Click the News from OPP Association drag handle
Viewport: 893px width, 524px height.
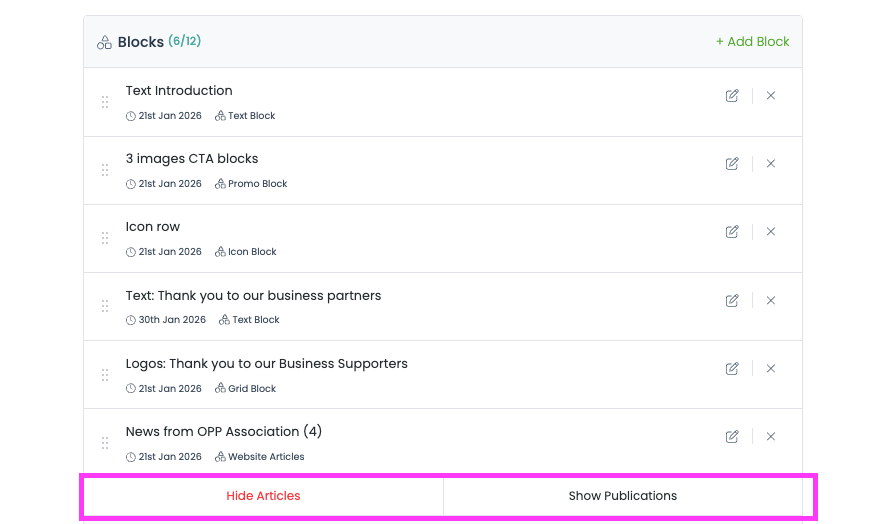(x=105, y=443)
